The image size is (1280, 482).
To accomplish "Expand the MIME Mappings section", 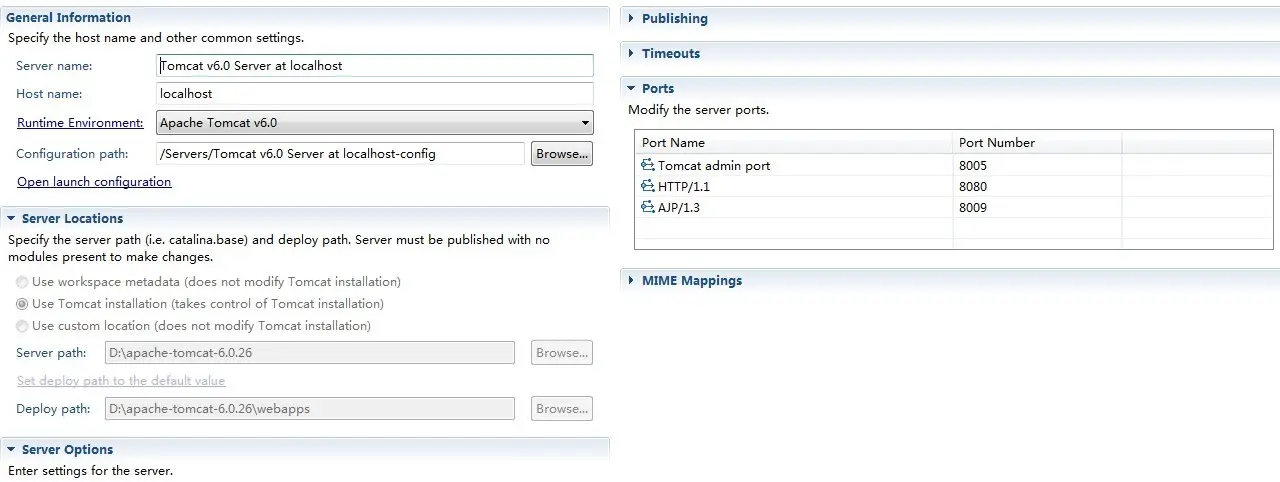I will (x=631, y=281).
